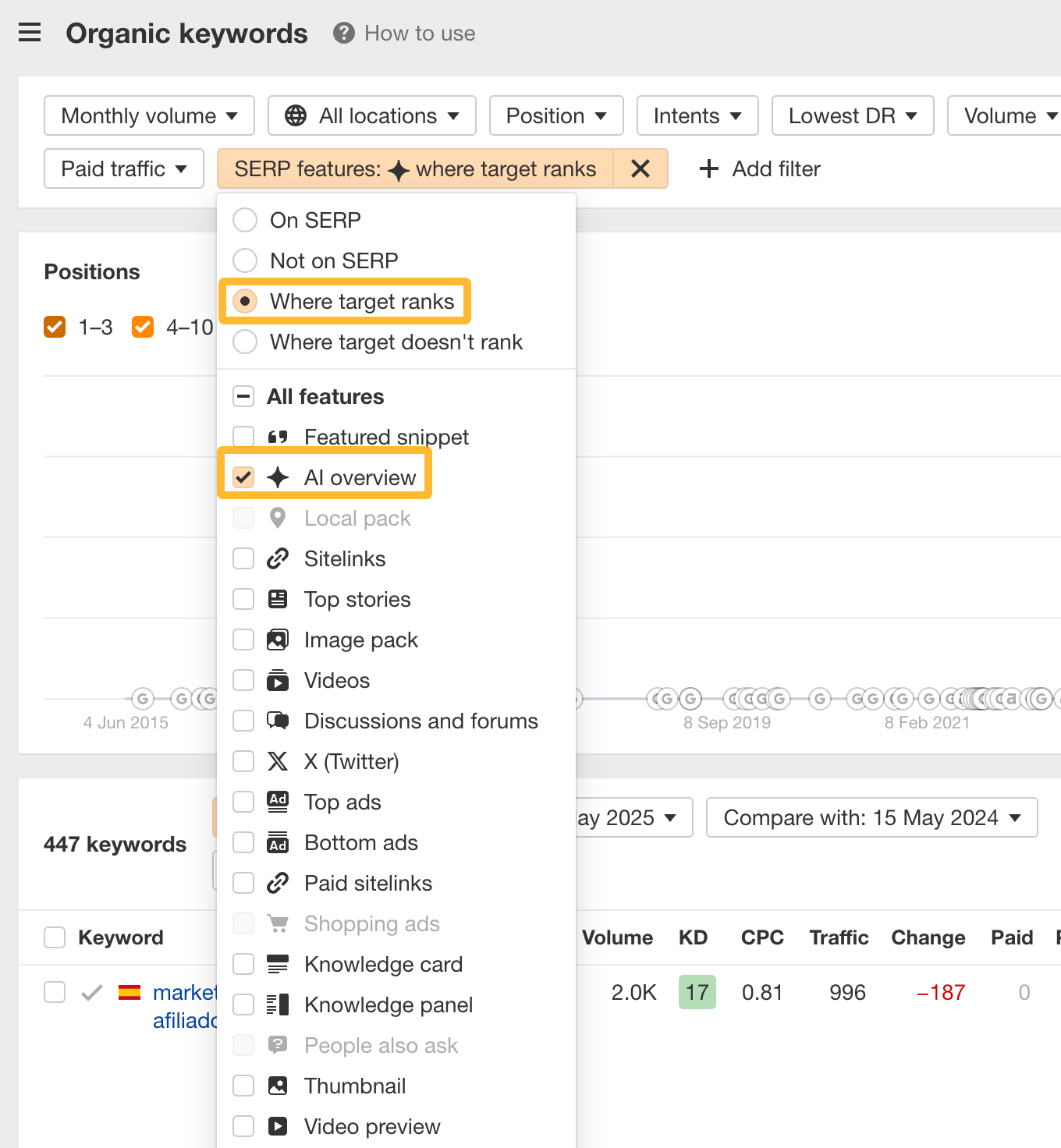Click the Spanish flag beside the keyword
Viewport: 1061px width, 1148px height.
(130, 992)
